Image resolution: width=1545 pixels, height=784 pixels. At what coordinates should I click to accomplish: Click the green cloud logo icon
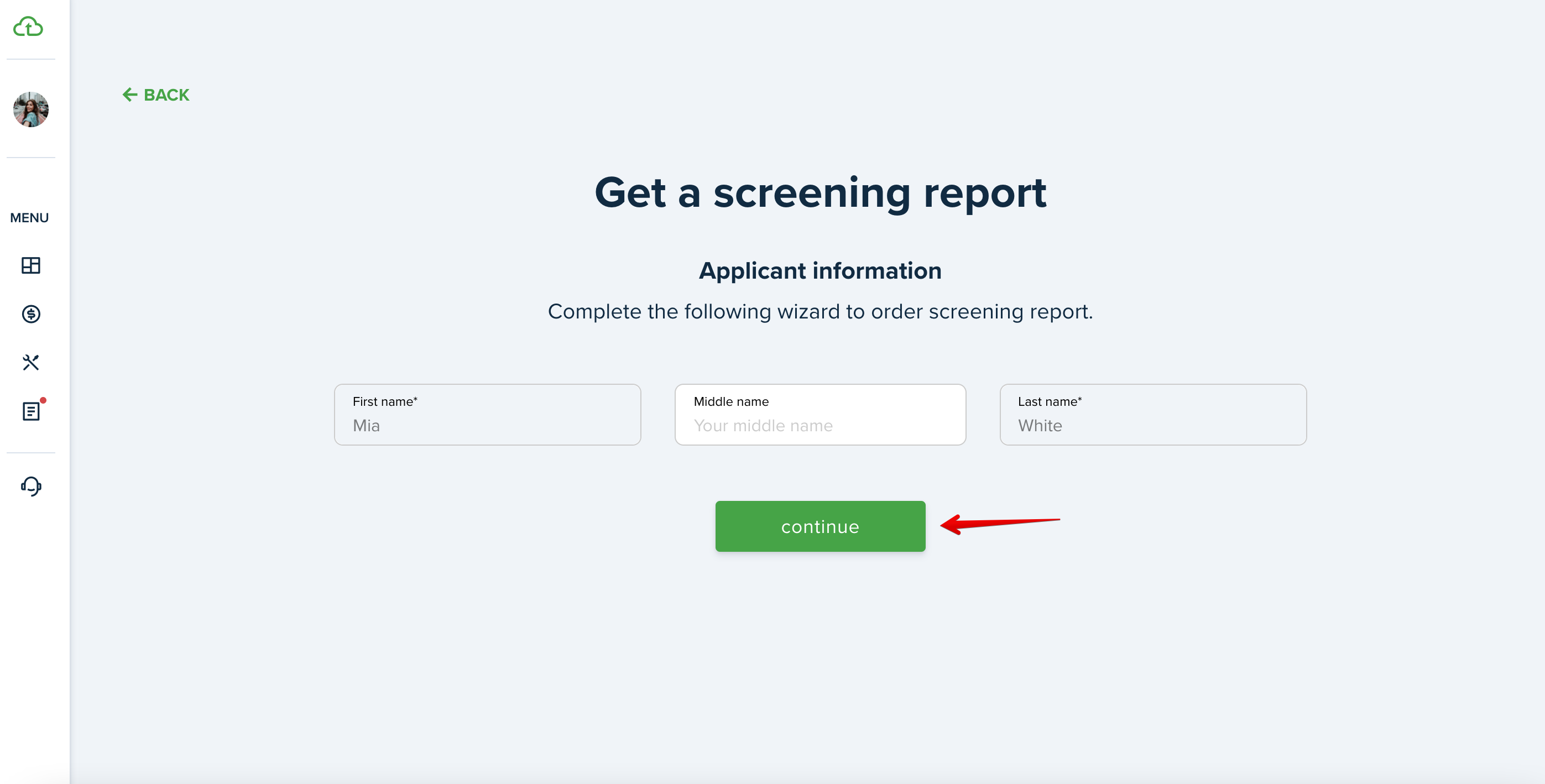pos(28,27)
